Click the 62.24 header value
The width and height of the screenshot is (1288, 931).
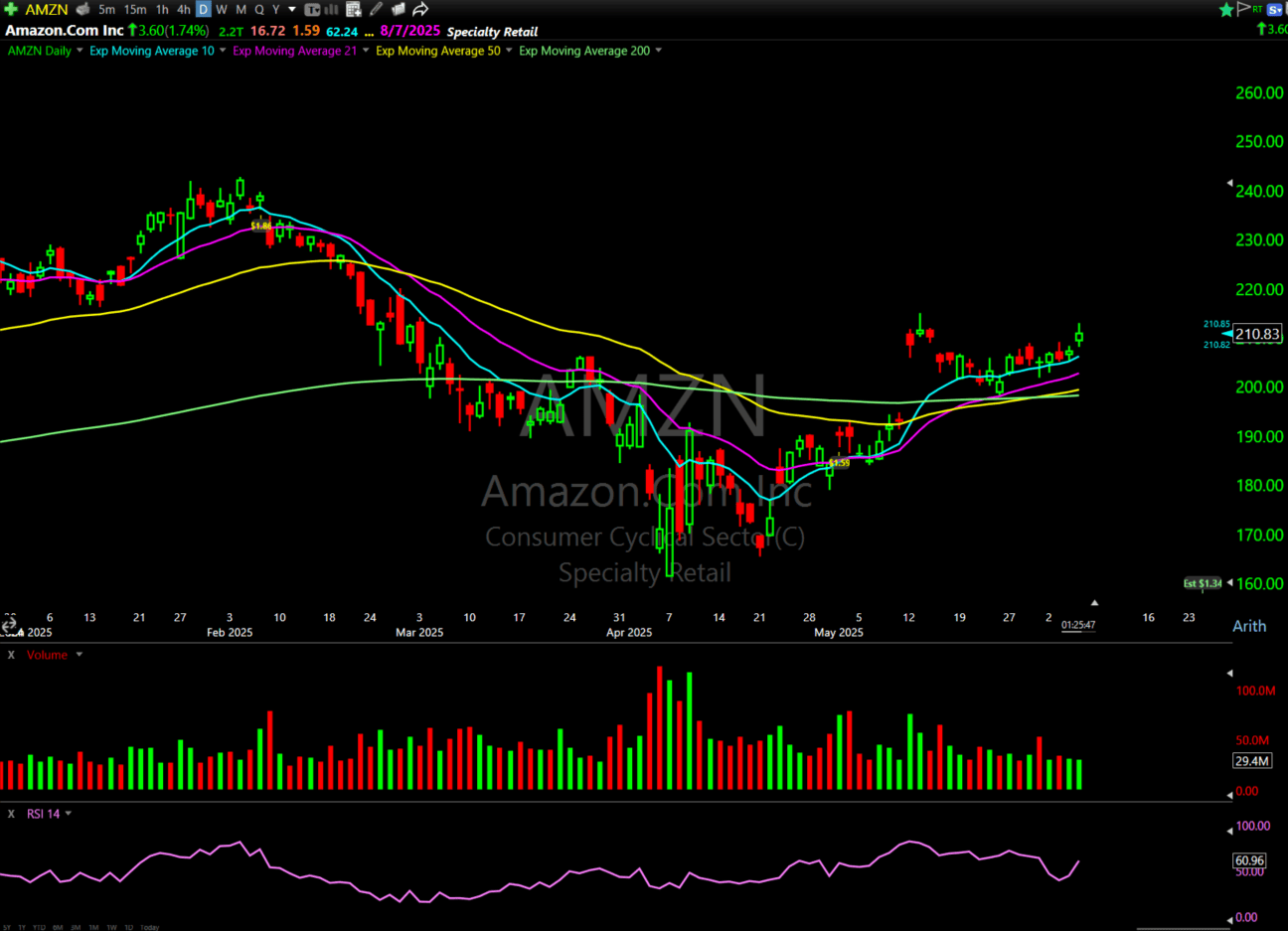click(342, 32)
